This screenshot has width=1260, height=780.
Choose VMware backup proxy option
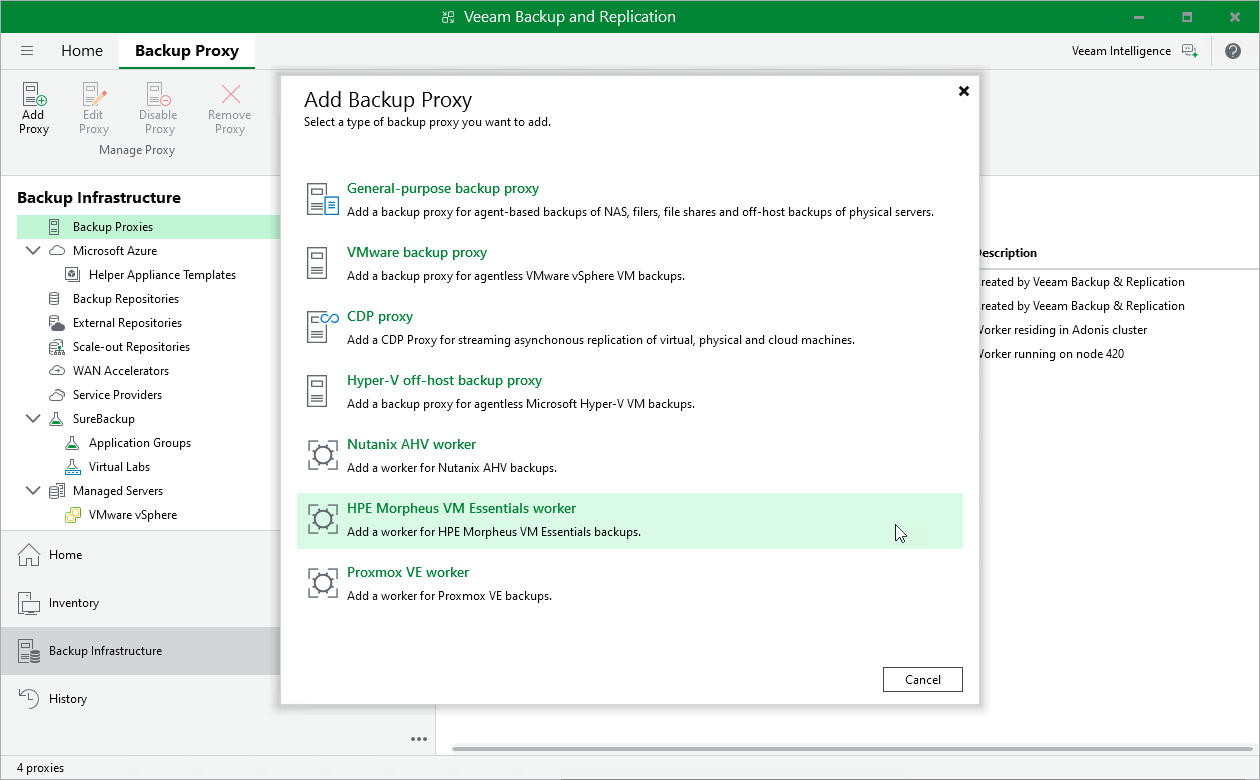pyautogui.click(x=417, y=253)
